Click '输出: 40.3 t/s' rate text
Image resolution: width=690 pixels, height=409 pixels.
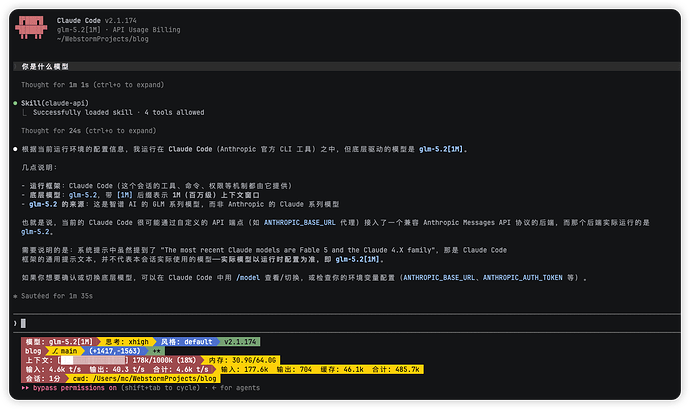[x=117, y=369]
